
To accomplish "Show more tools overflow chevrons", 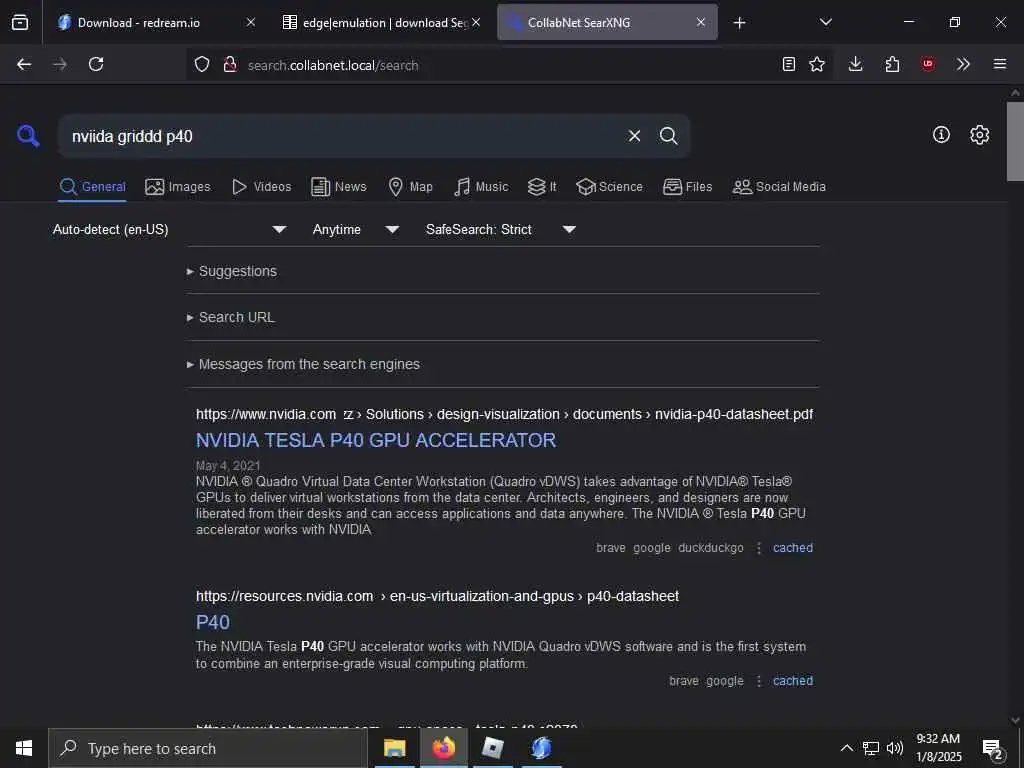I will click(x=963, y=64).
